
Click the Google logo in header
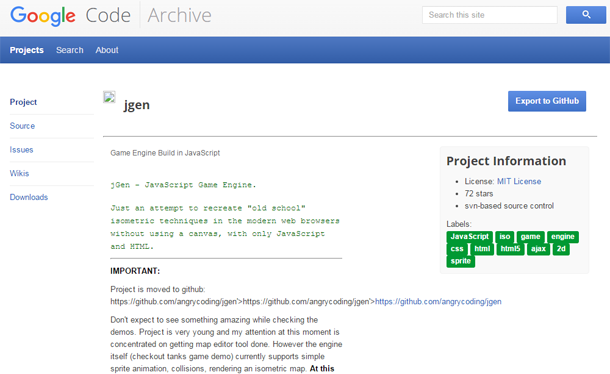coord(43,16)
